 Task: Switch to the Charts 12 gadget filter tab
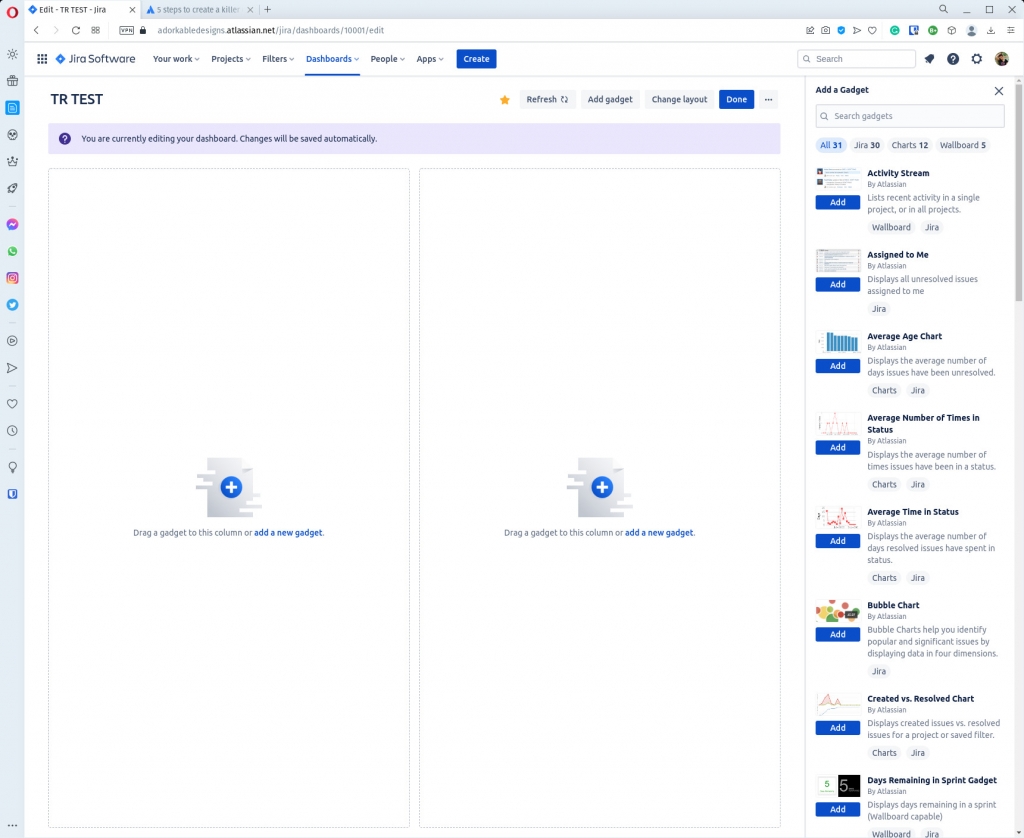coord(908,145)
